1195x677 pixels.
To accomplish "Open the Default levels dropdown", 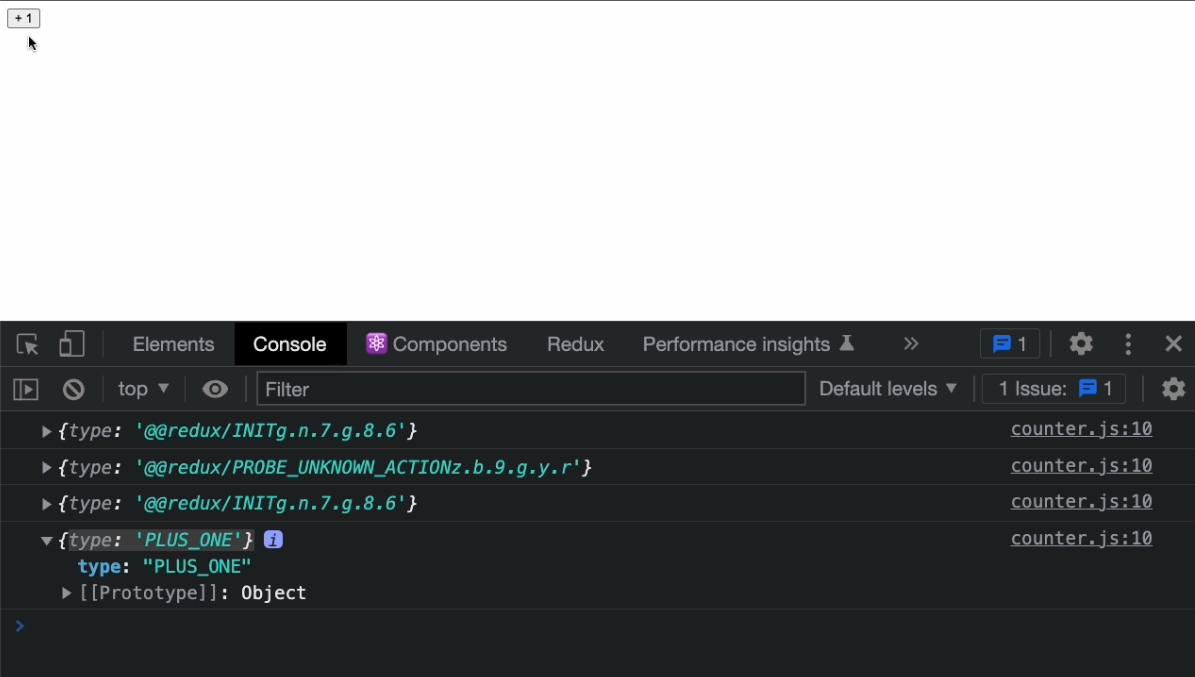I will [886, 389].
